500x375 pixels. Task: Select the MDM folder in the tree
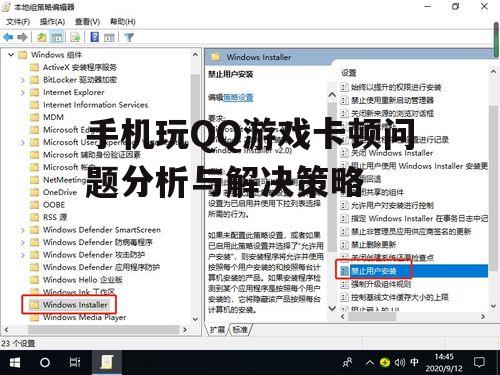click(x=47, y=117)
